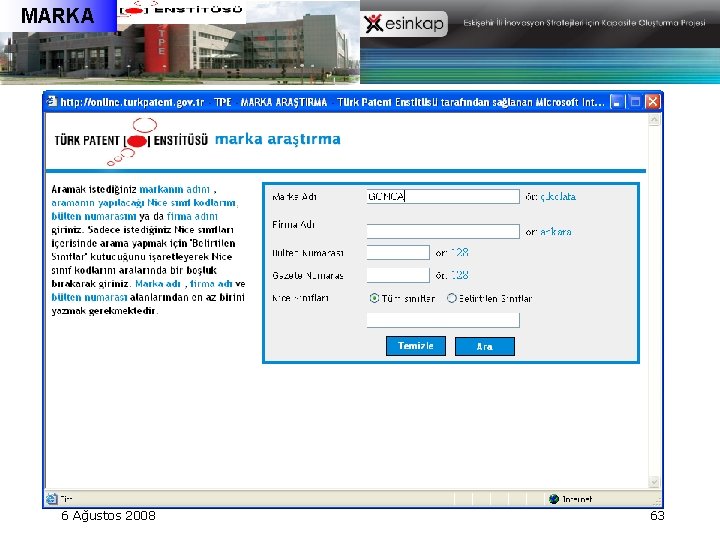Viewport: 720px width, 540px height.
Task: Click the 'firma adını' highlighted text
Action: [192, 216]
